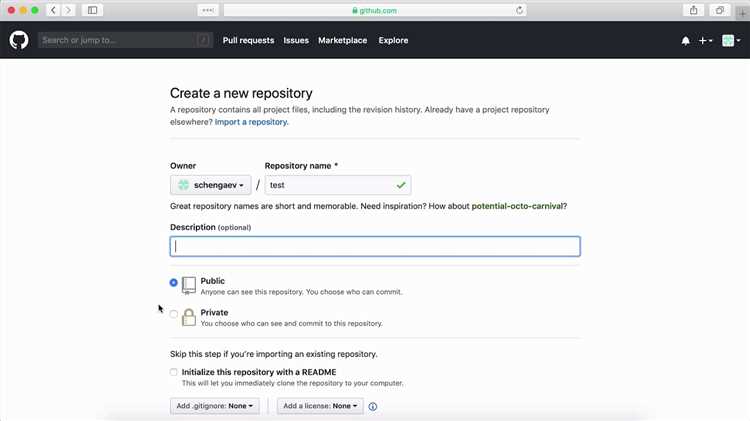This screenshot has height=421, width=750.
Task: Open the Safari share menu
Action: coord(694,10)
